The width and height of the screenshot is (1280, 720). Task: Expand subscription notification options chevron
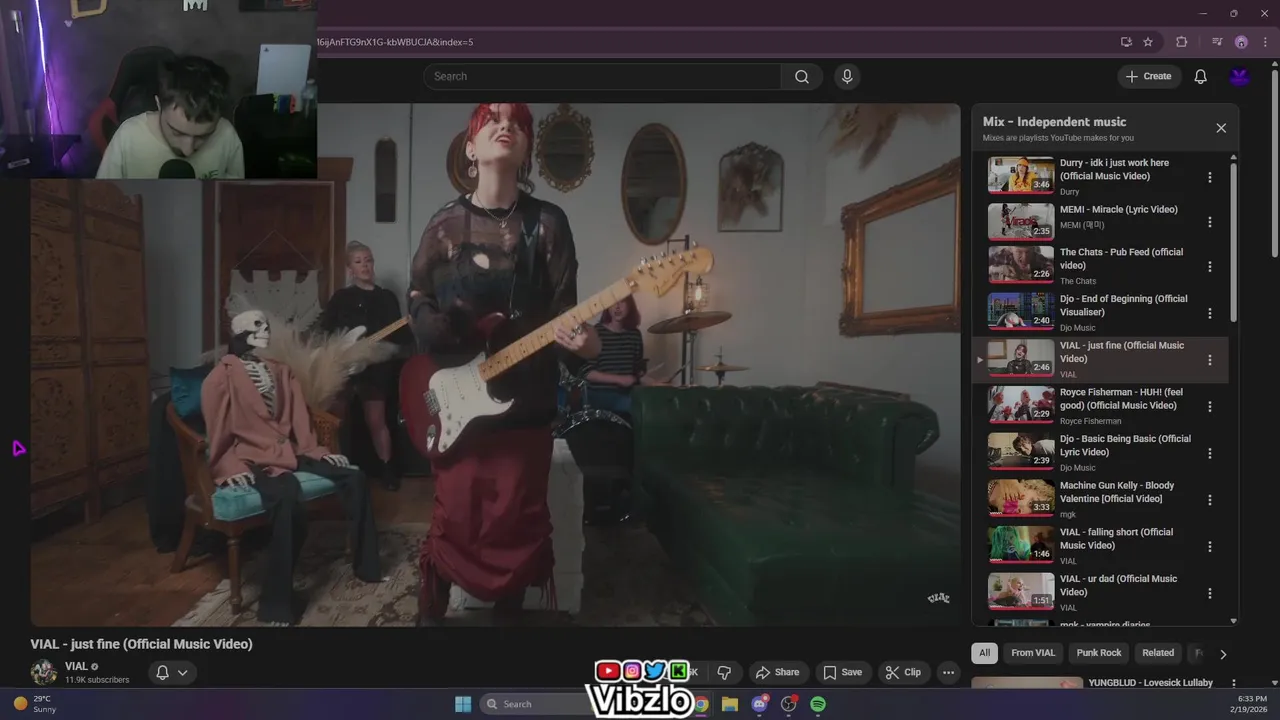183,672
